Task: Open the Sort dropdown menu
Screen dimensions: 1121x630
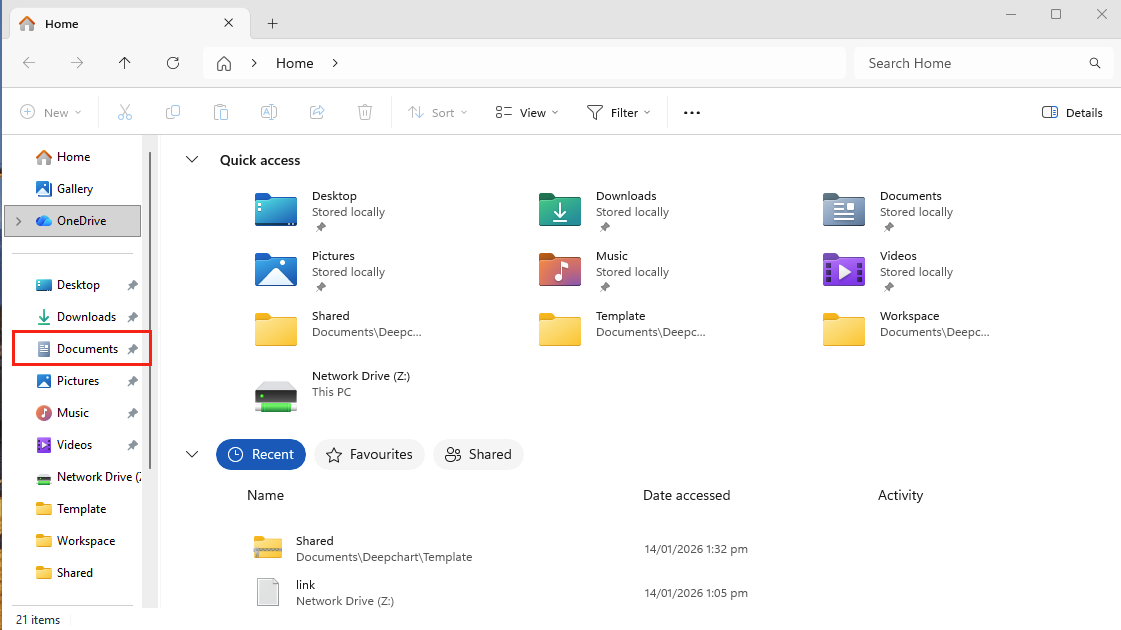Action: (x=437, y=113)
